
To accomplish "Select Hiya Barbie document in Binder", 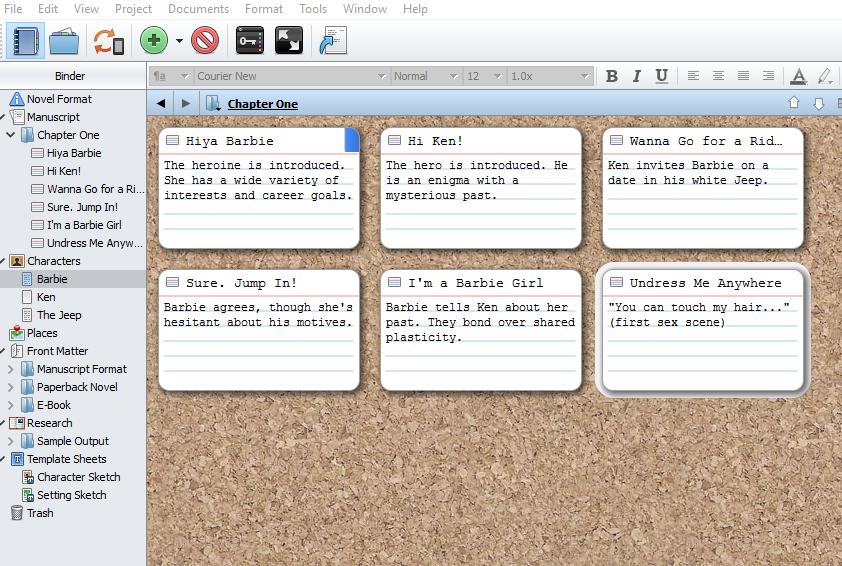I will (74, 153).
